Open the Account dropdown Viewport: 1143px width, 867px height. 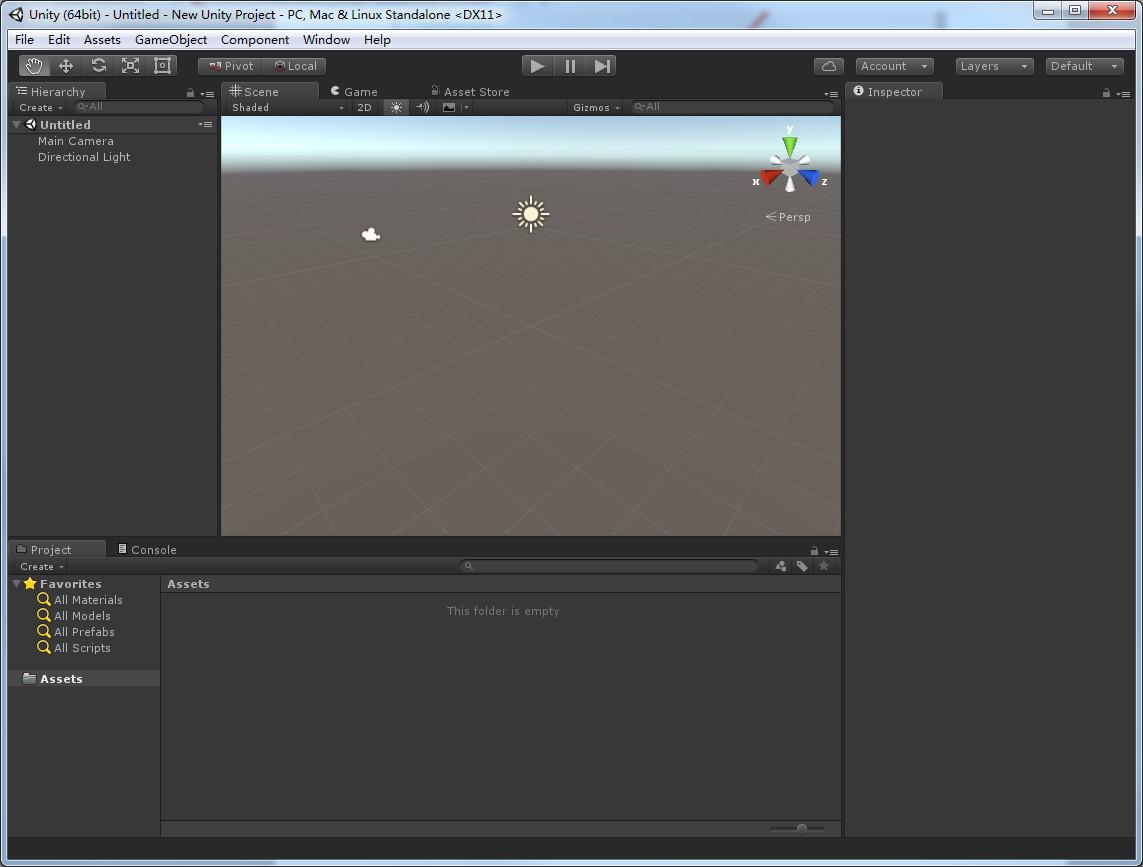(x=894, y=66)
